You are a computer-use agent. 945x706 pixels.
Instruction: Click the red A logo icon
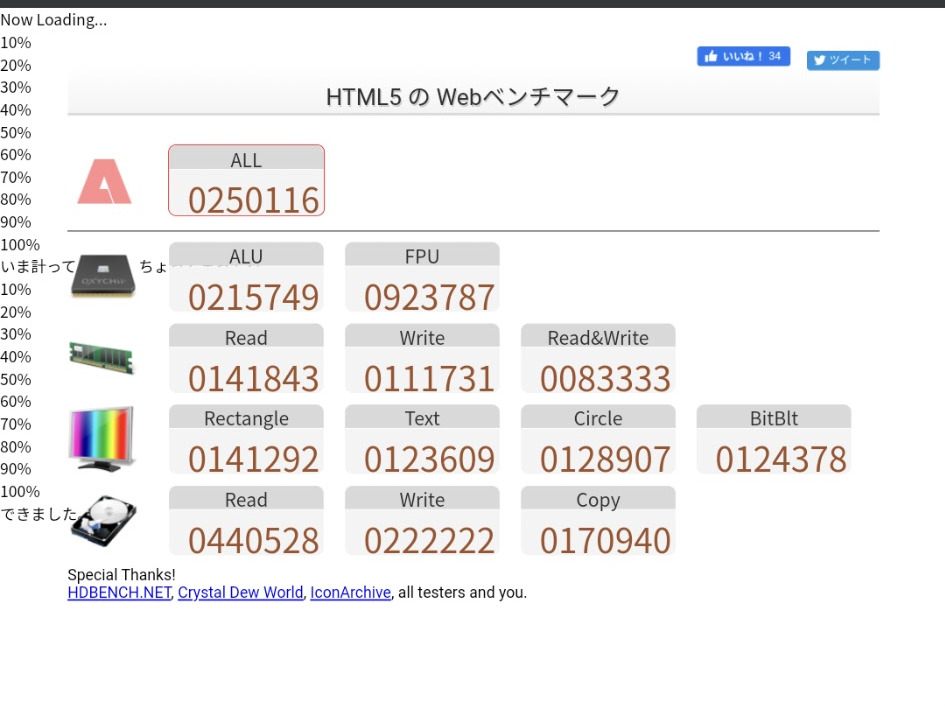click(104, 182)
